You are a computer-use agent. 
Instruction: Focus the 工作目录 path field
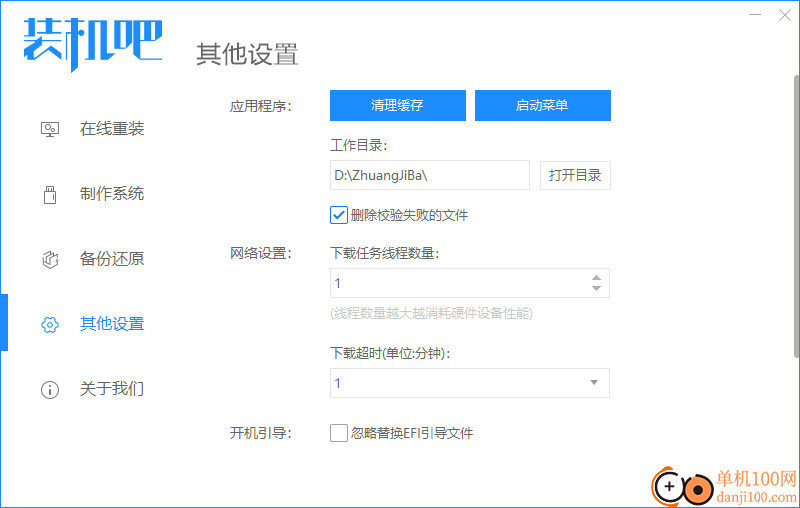coord(430,175)
